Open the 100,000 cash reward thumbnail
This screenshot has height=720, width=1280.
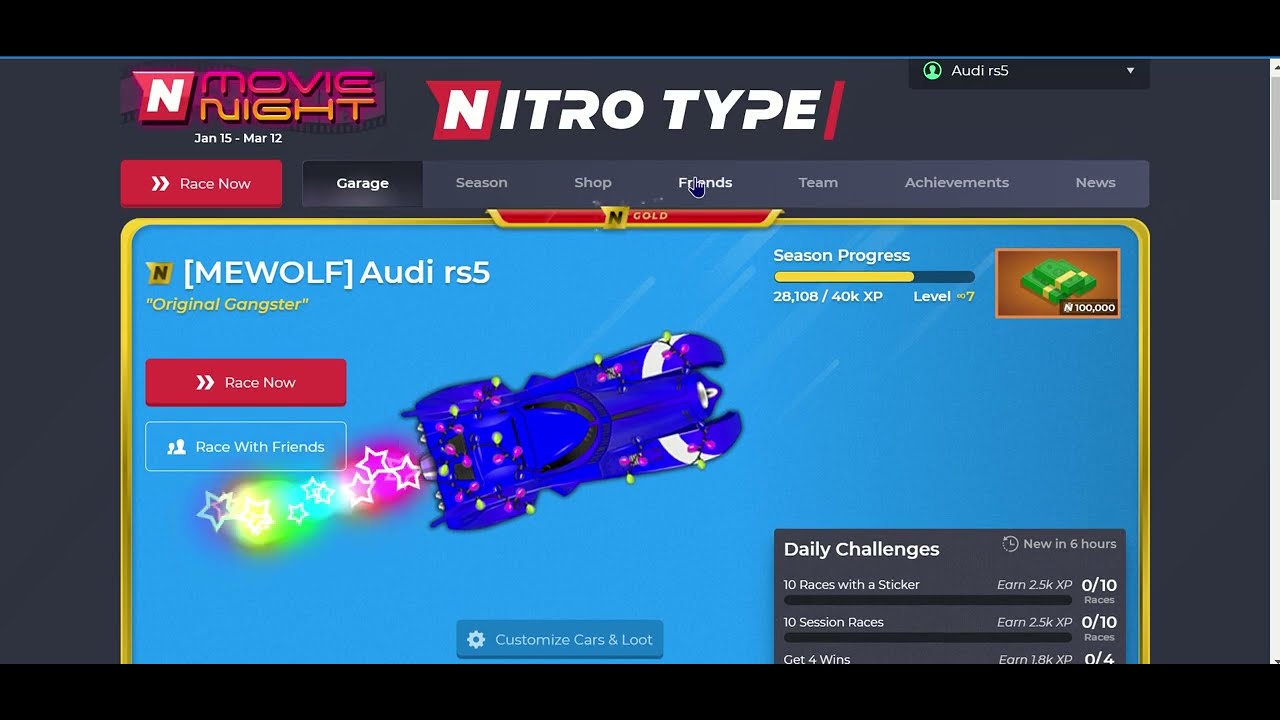[x=1058, y=284]
